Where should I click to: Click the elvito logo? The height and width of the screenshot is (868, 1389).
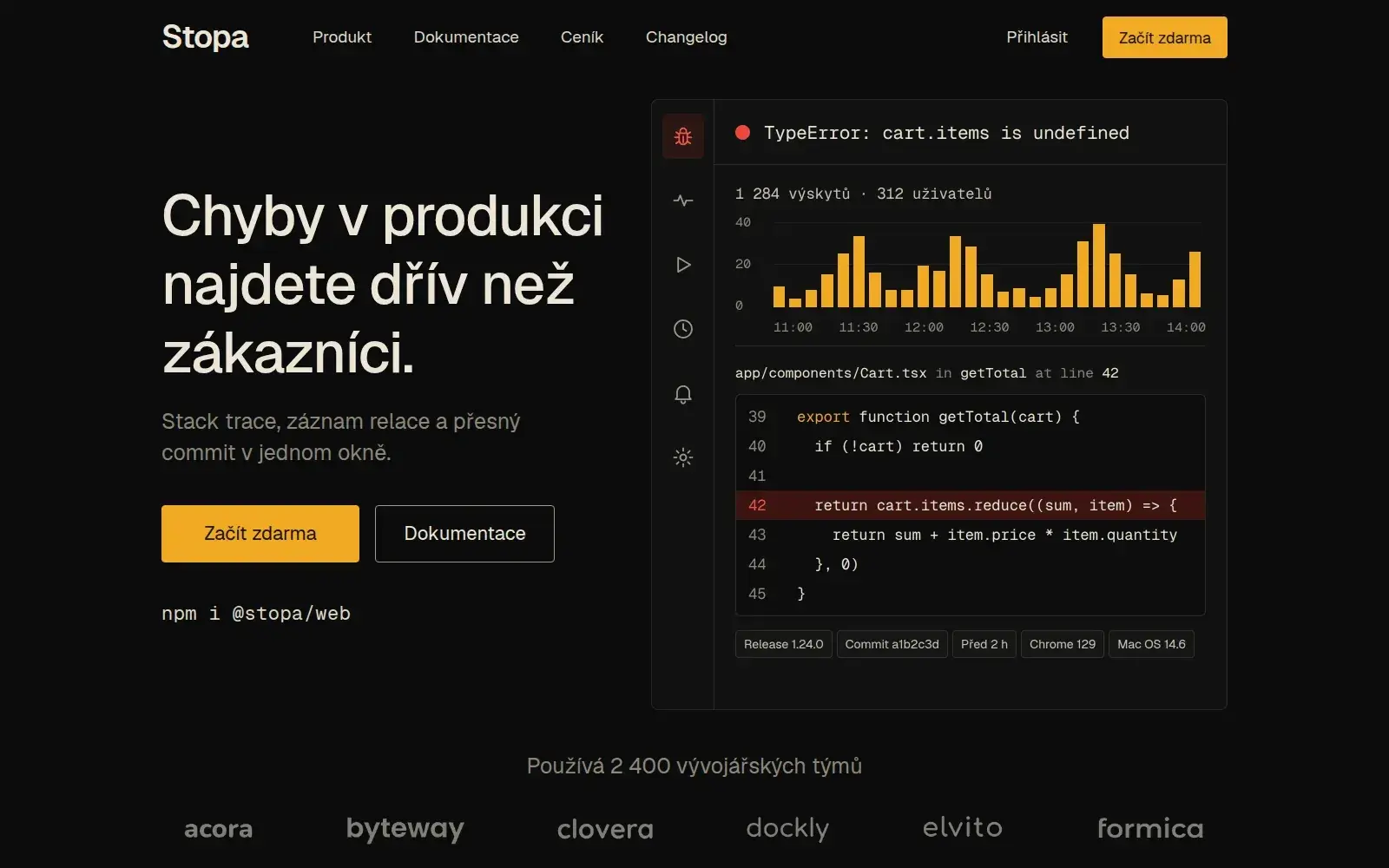(x=962, y=827)
